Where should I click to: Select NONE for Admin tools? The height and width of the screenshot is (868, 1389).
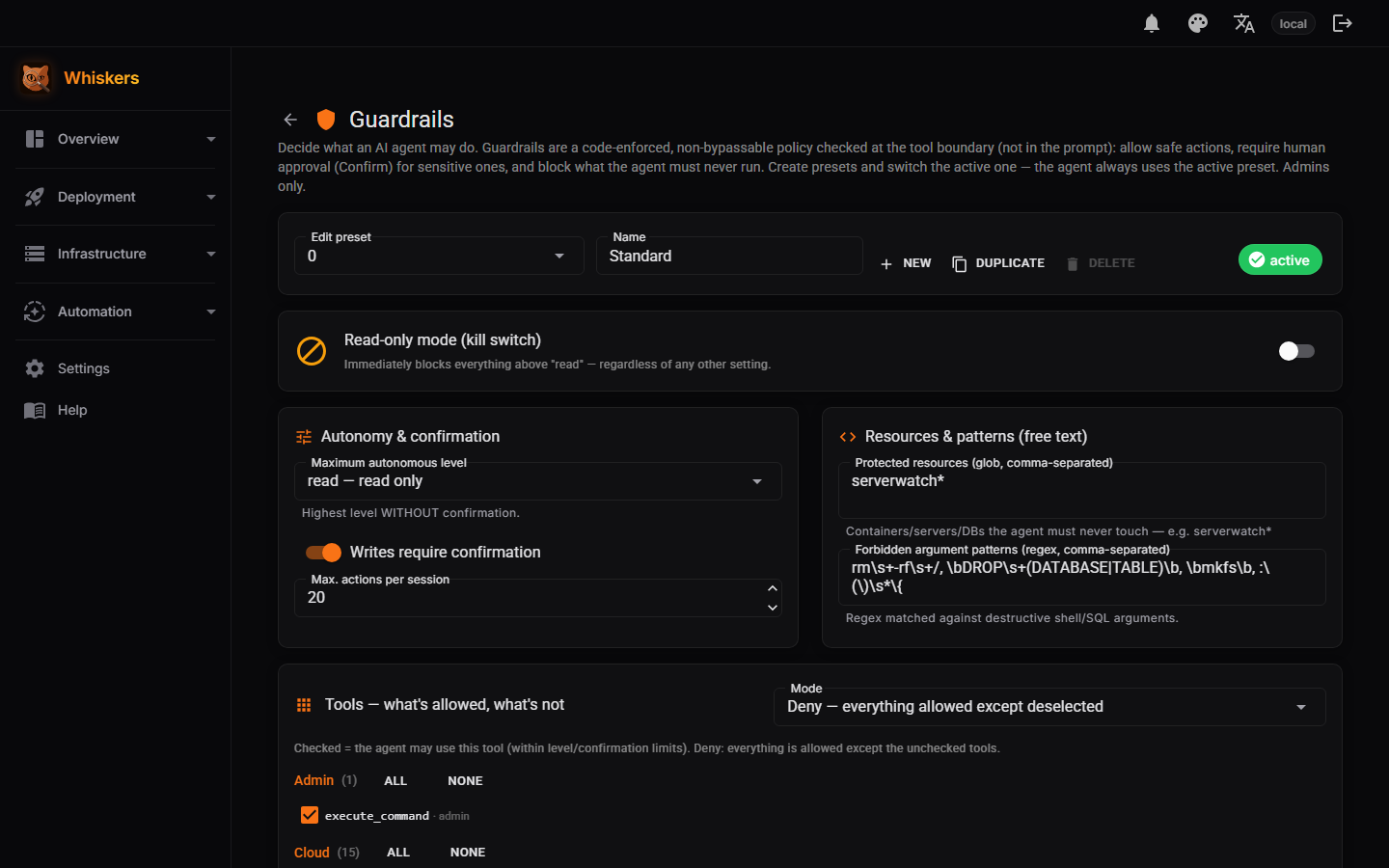465,781
